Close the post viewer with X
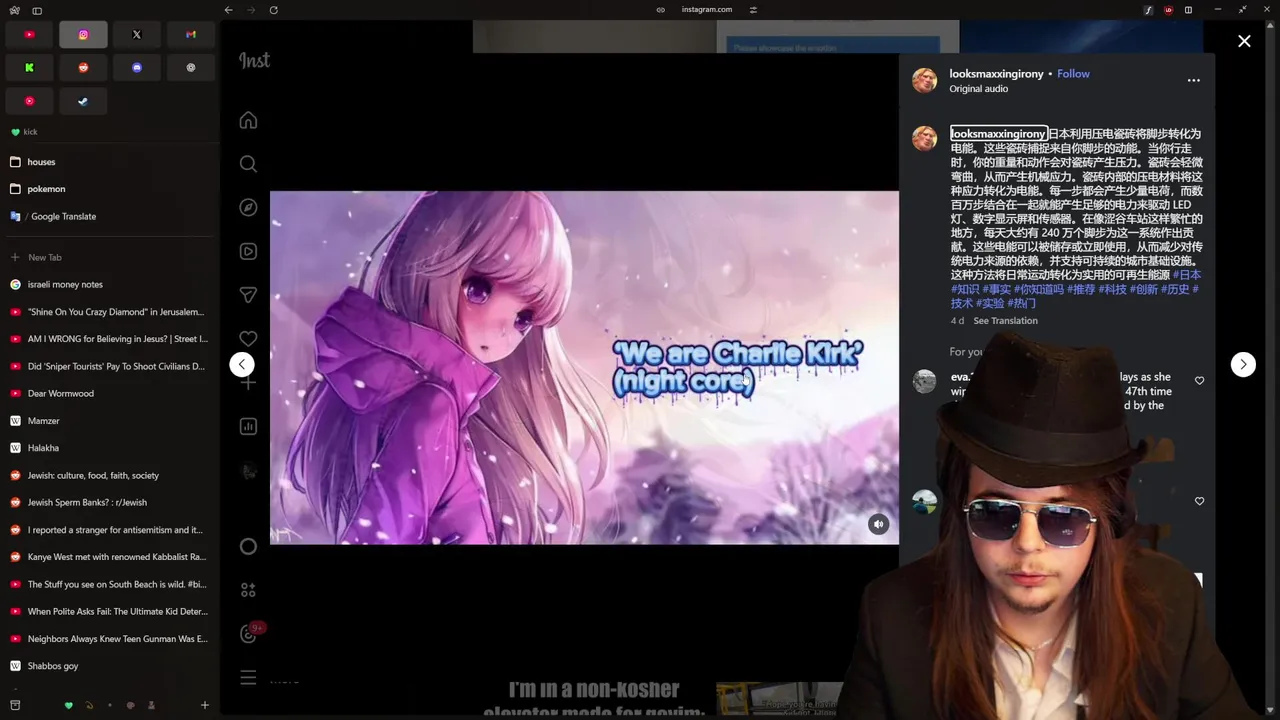 (x=1244, y=41)
